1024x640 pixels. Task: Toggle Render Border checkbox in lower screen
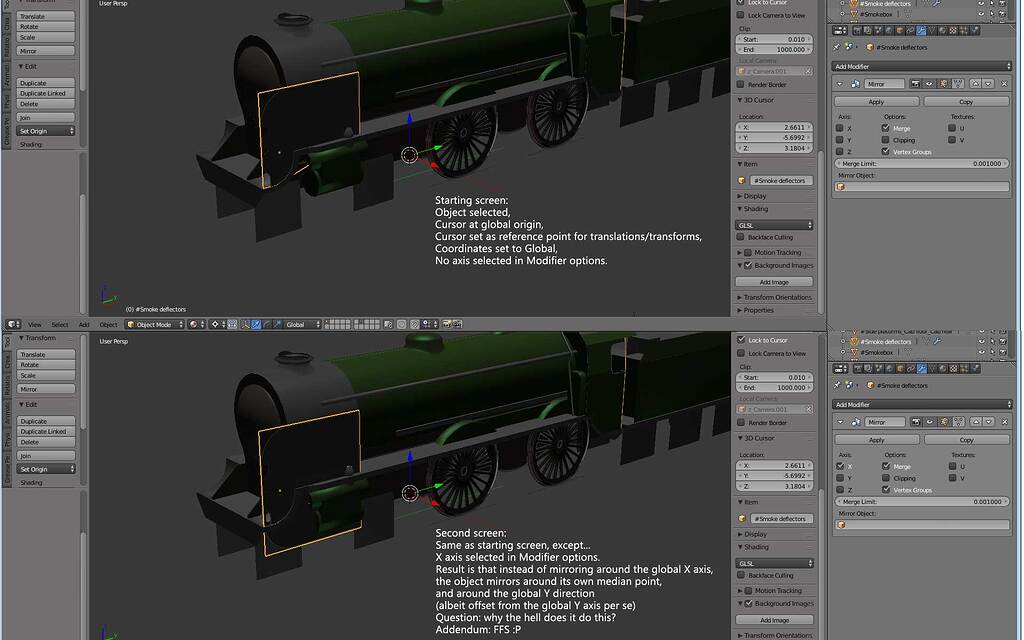click(x=741, y=423)
